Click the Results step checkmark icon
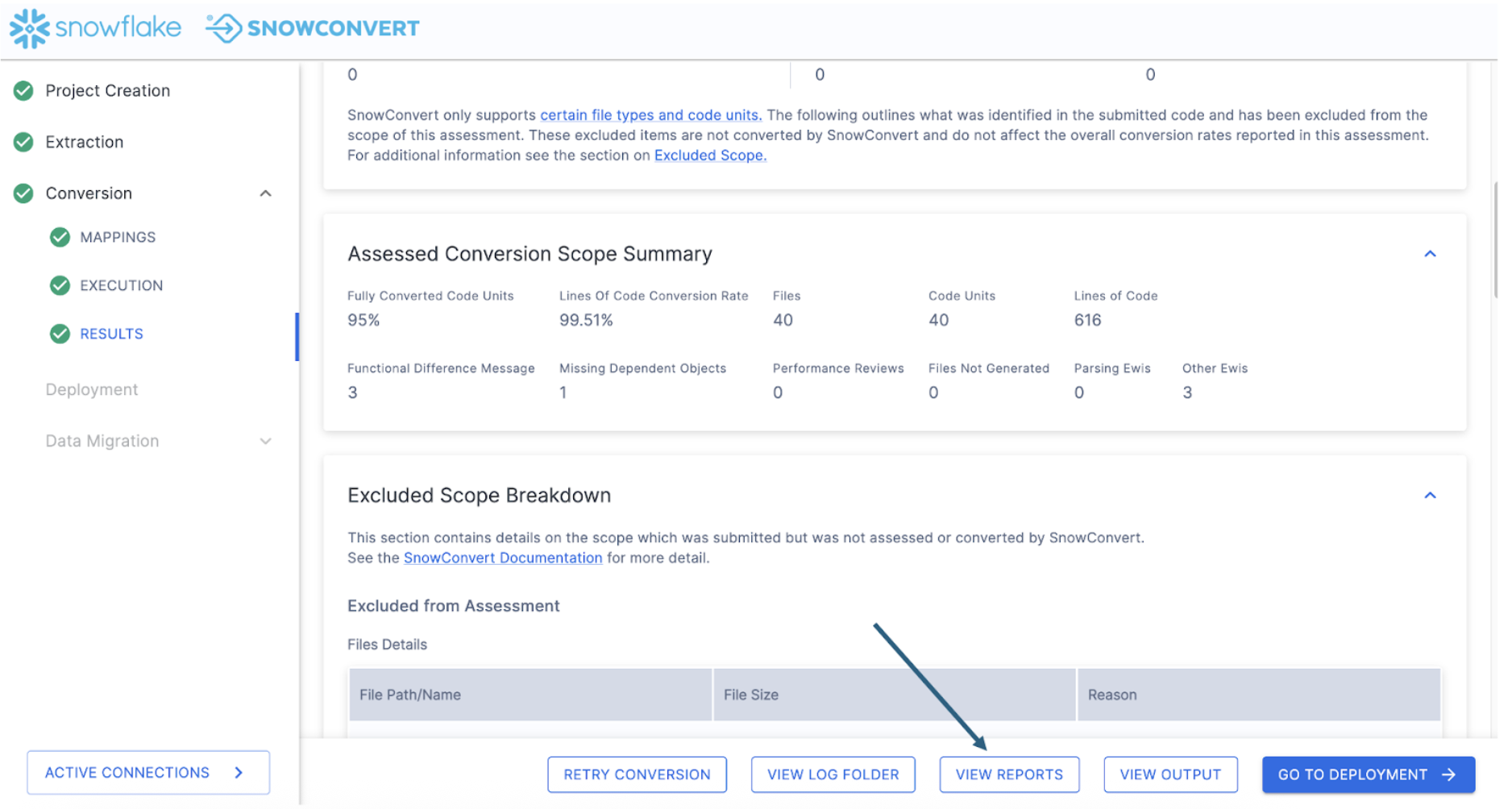 click(60, 334)
